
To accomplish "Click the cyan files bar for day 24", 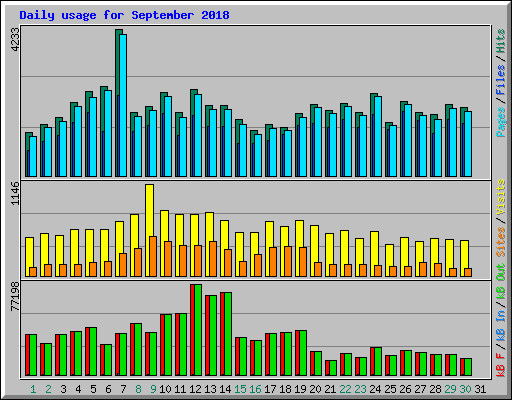I will (x=378, y=136).
